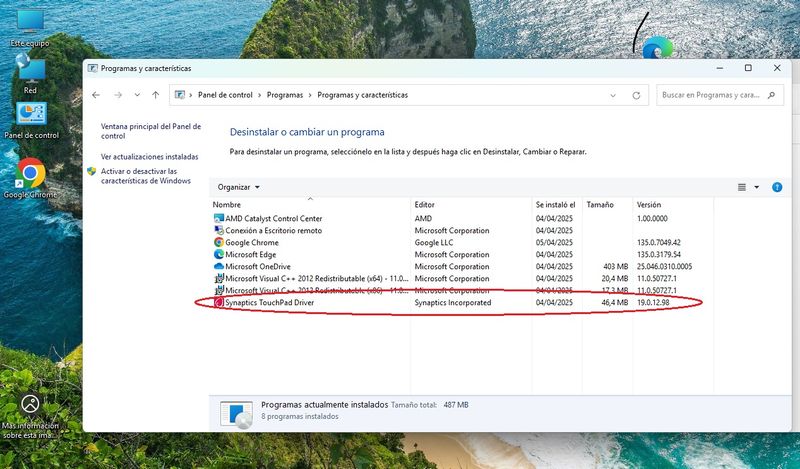Click the Synaptics TouchPad Driver icon
The height and width of the screenshot is (469, 800).
(219, 303)
